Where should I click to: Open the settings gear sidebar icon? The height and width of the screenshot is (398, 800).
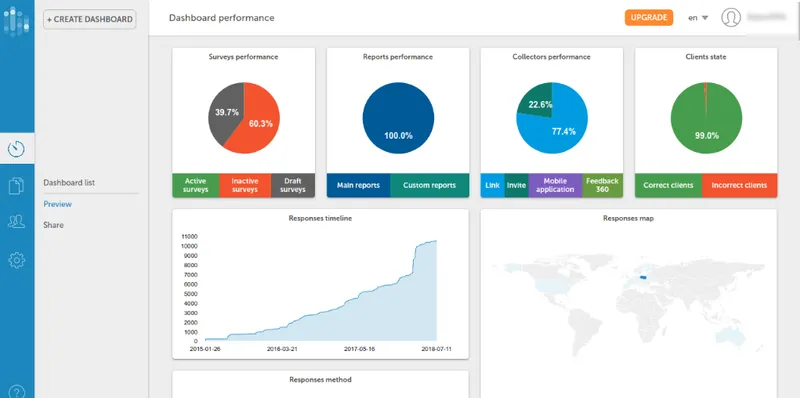(x=16, y=260)
